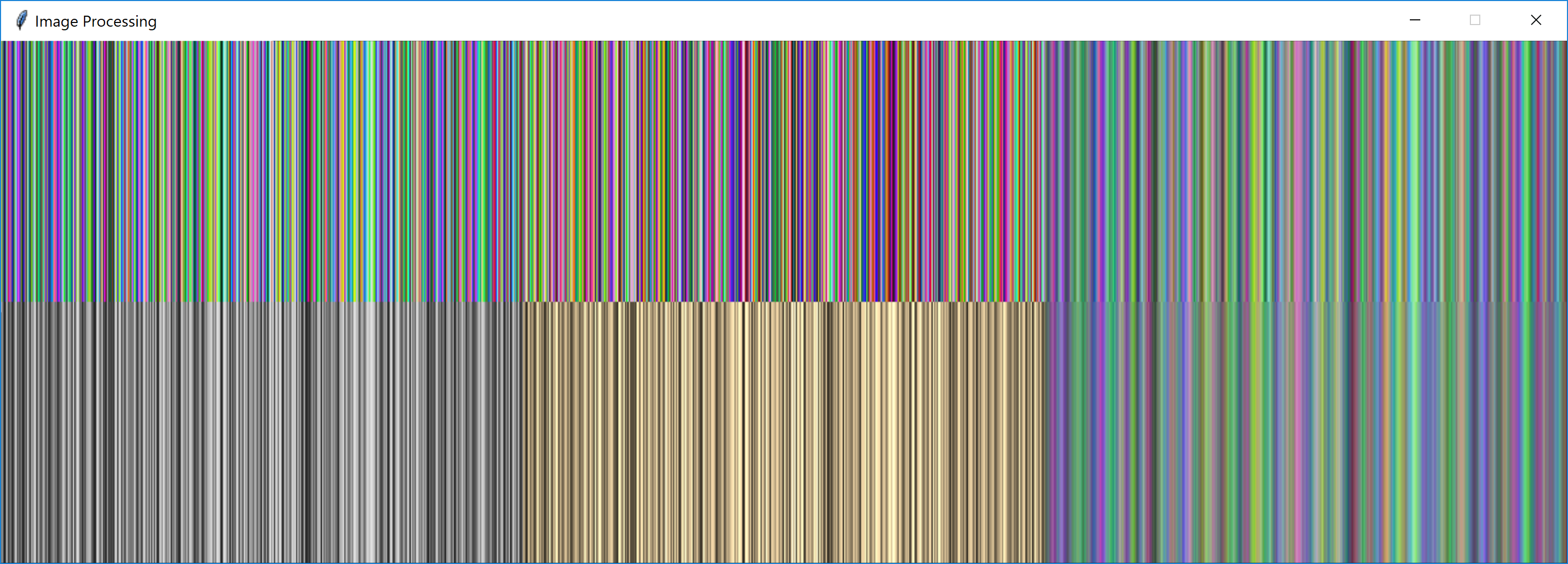Click the greyed-out maximize button
1568x564 pixels.
point(1475,20)
